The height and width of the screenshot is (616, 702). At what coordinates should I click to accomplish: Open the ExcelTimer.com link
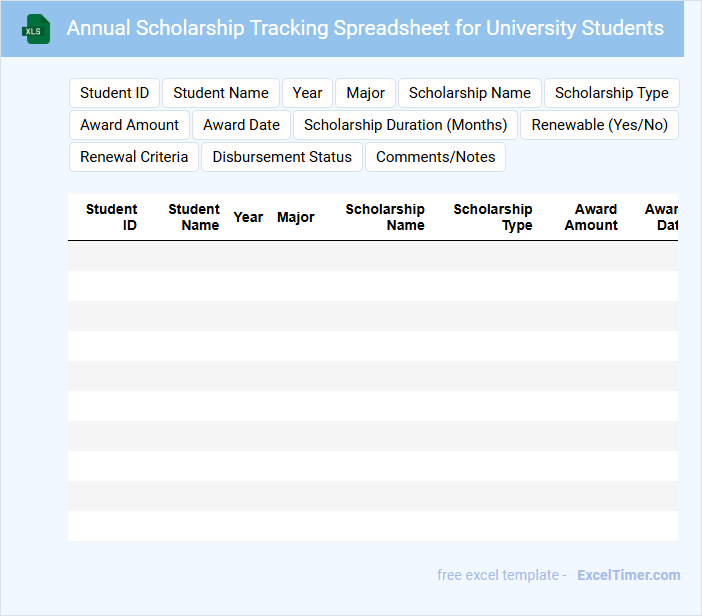(628, 575)
